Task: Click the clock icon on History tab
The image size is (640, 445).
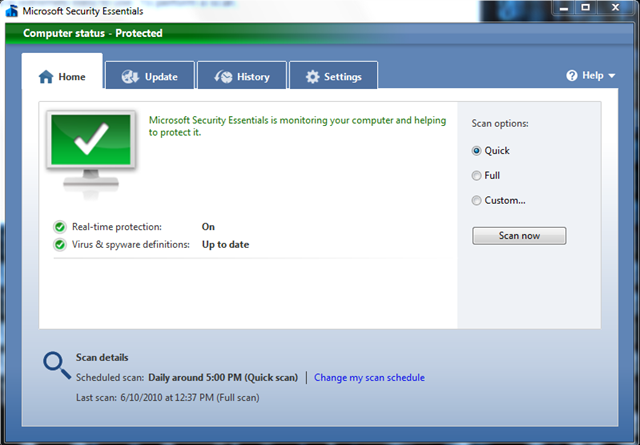Action: point(223,77)
